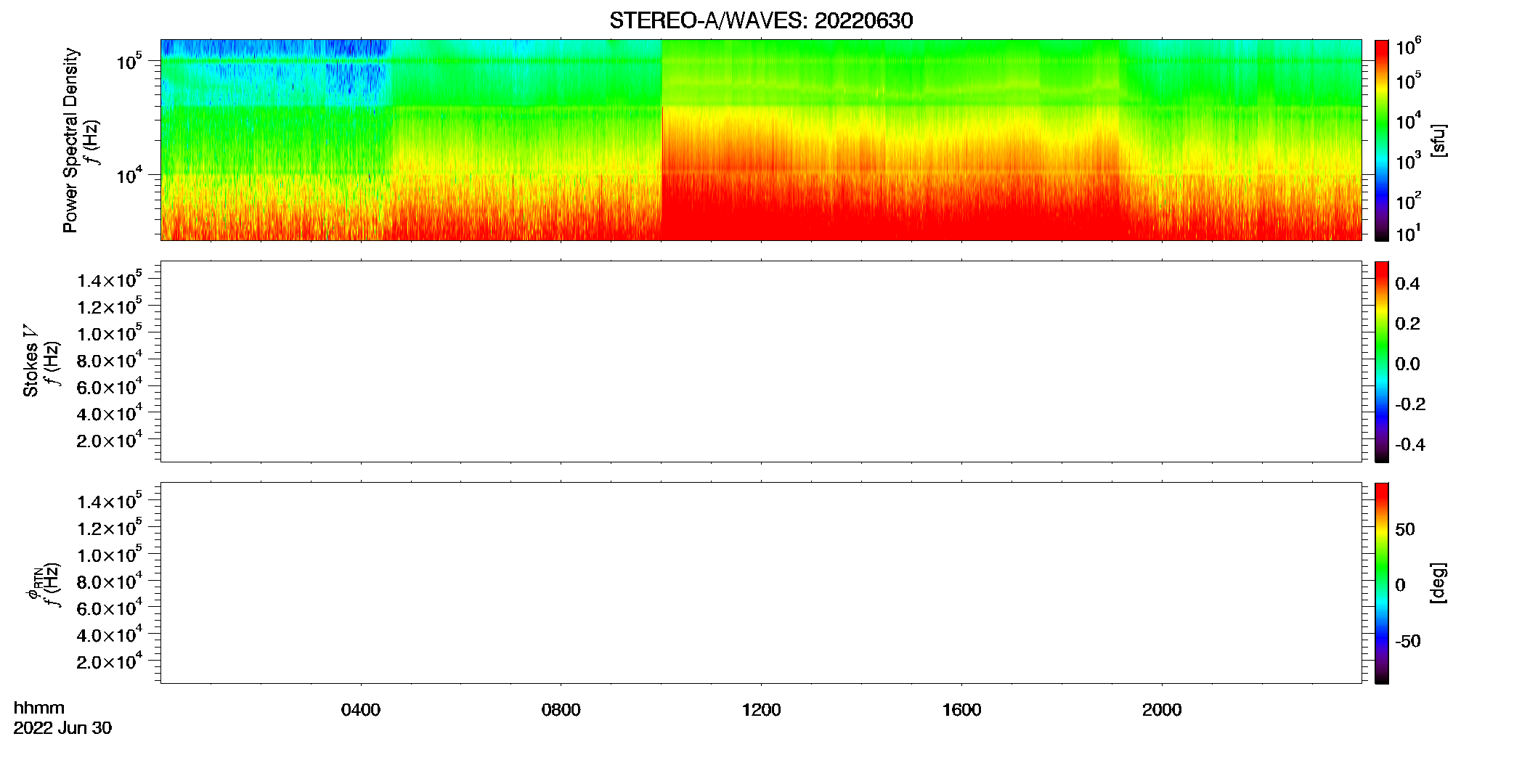Click the 0800 time tick label
Screen dimensions: 1522x784
coord(561,710)
